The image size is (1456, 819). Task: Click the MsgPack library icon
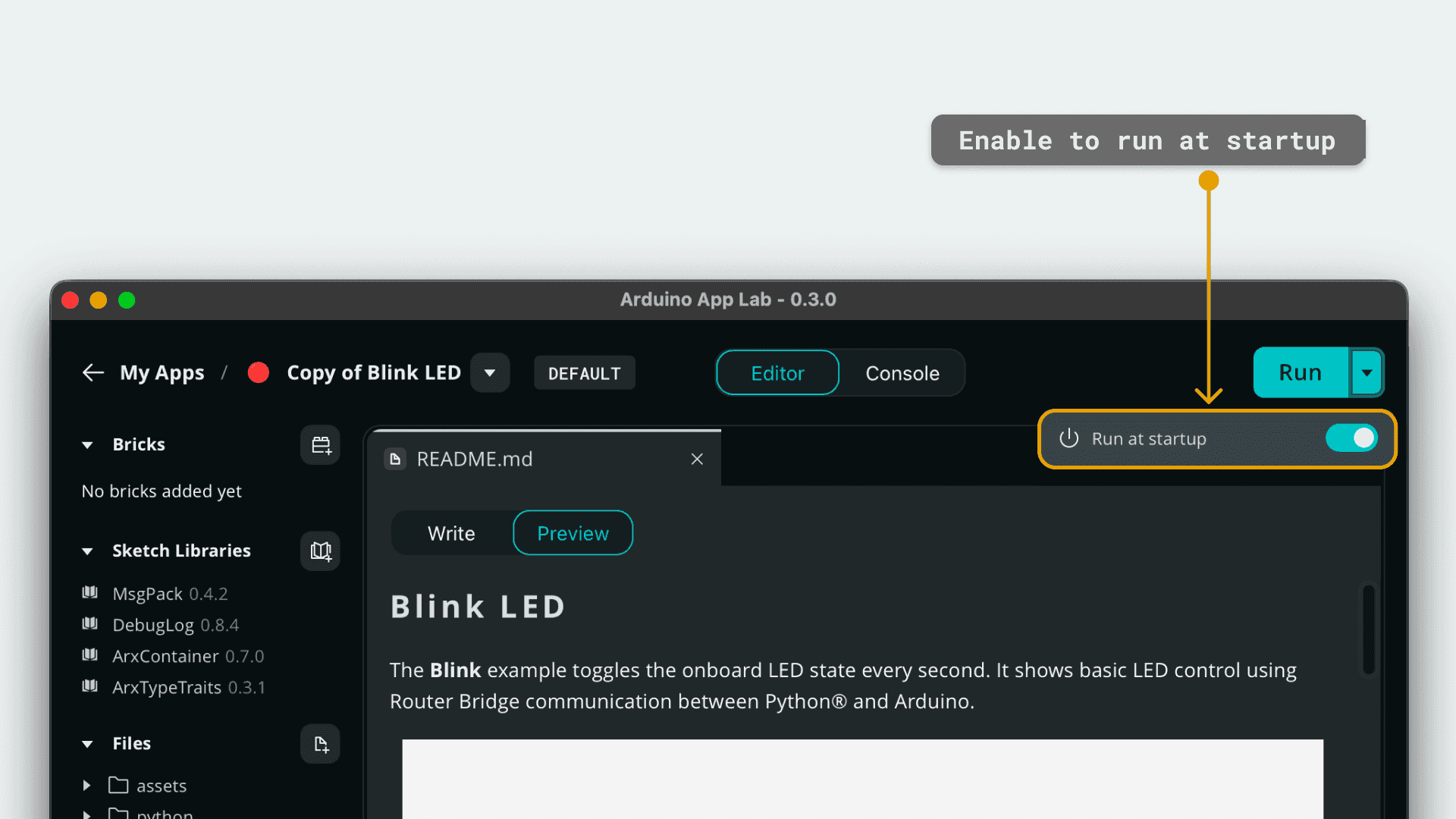click(x=90, y=592)
